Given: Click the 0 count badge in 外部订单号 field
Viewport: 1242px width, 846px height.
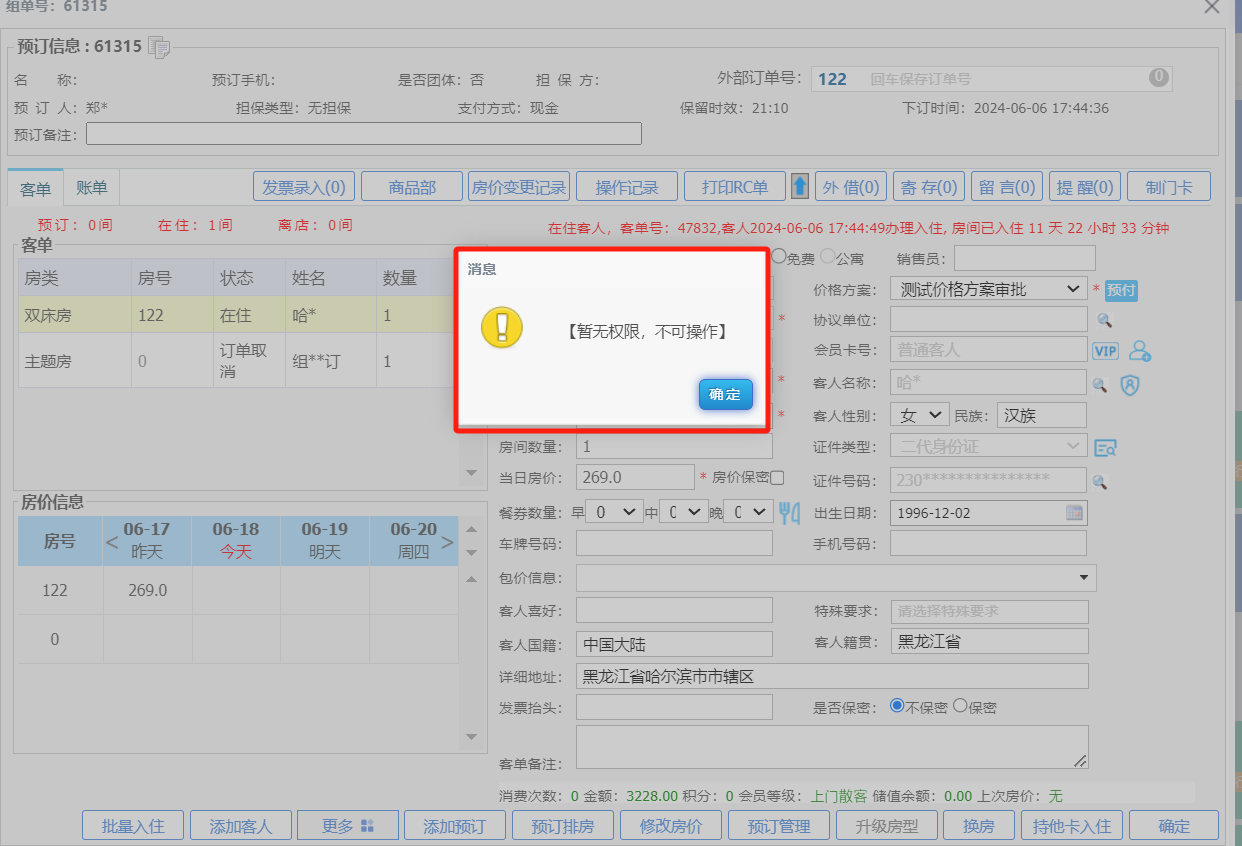Looking at the screenshot, I should click(x=1158, y=77).
